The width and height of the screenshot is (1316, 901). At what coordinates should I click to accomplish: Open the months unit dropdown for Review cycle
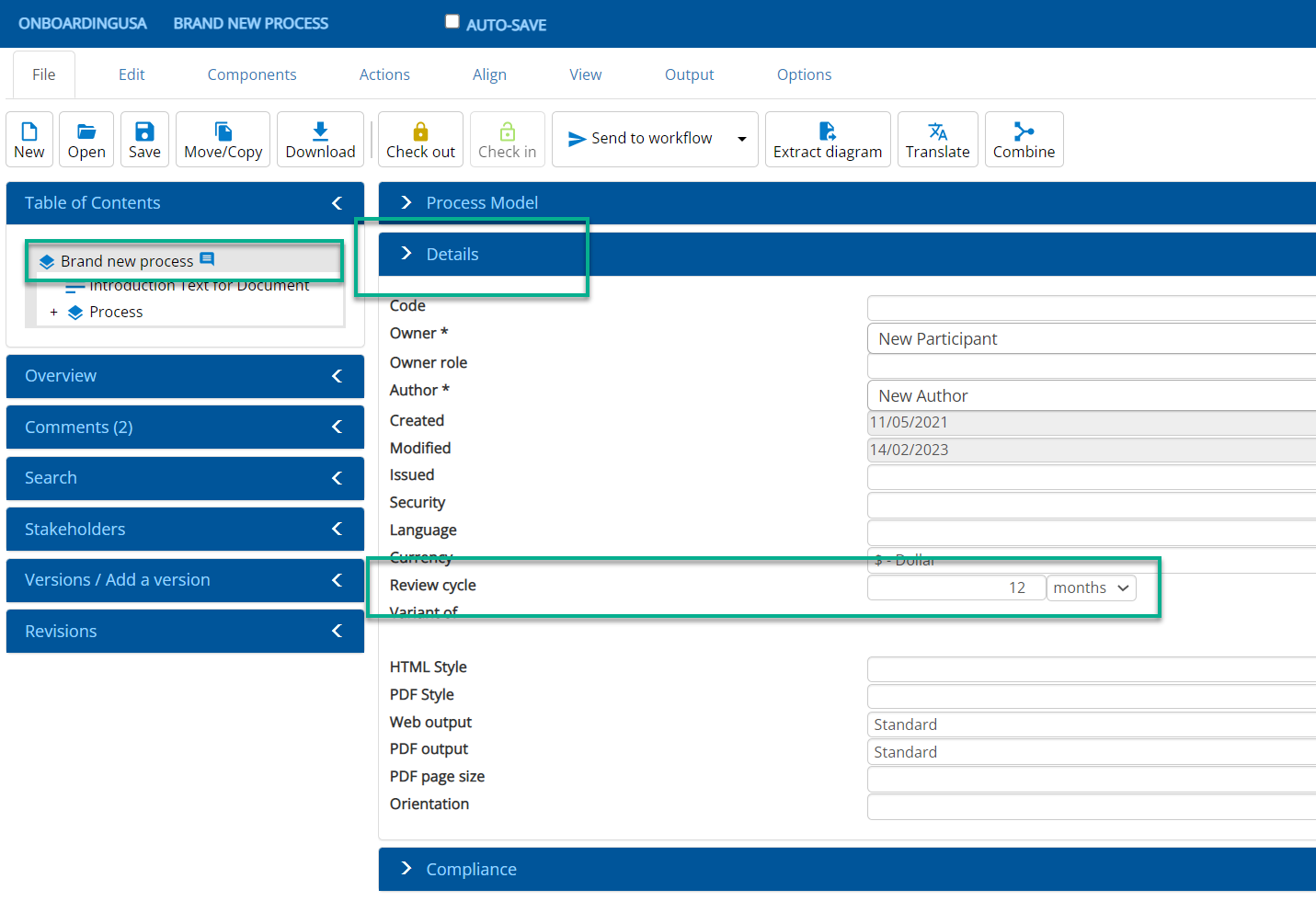[x=1091, y=588]
